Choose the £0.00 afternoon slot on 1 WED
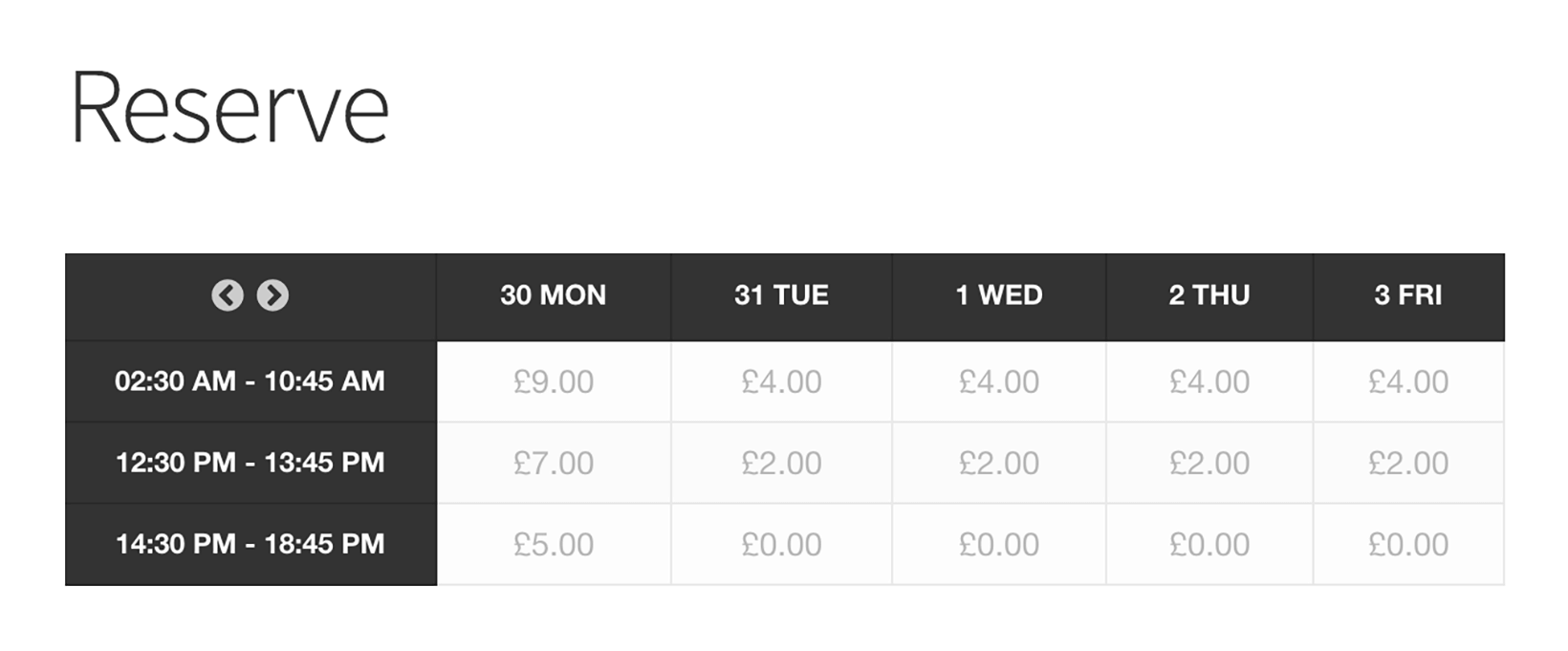1568x651 pixels. [998, 543]
